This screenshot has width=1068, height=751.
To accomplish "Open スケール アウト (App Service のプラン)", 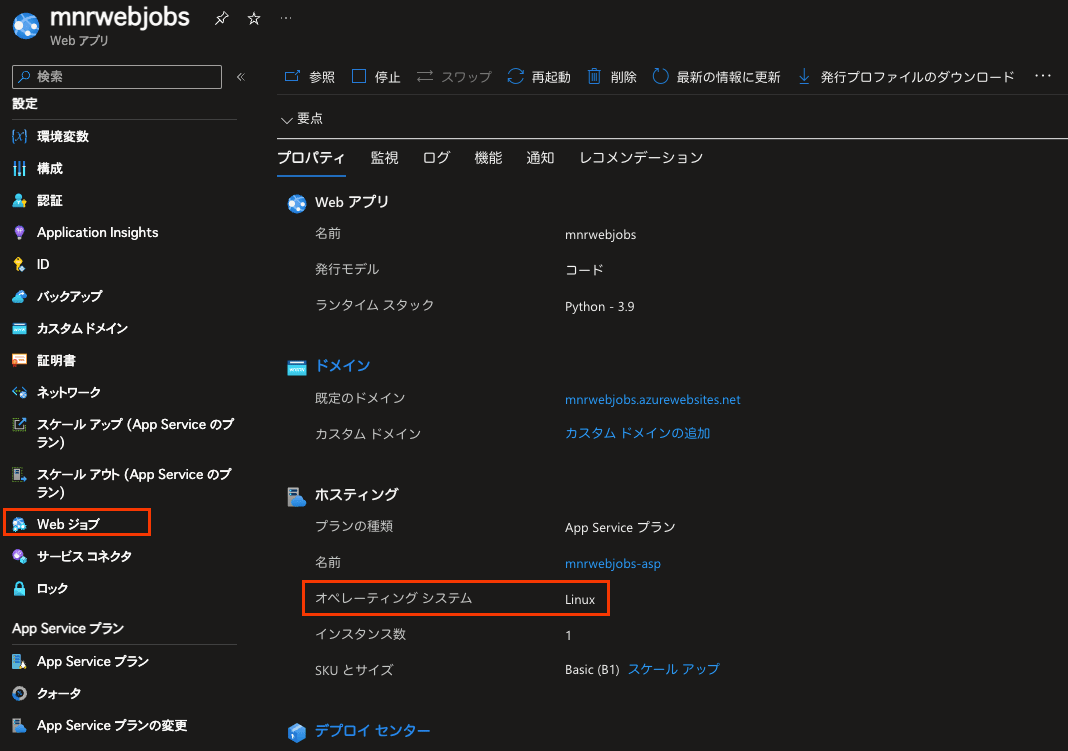I will pos(134,483).
